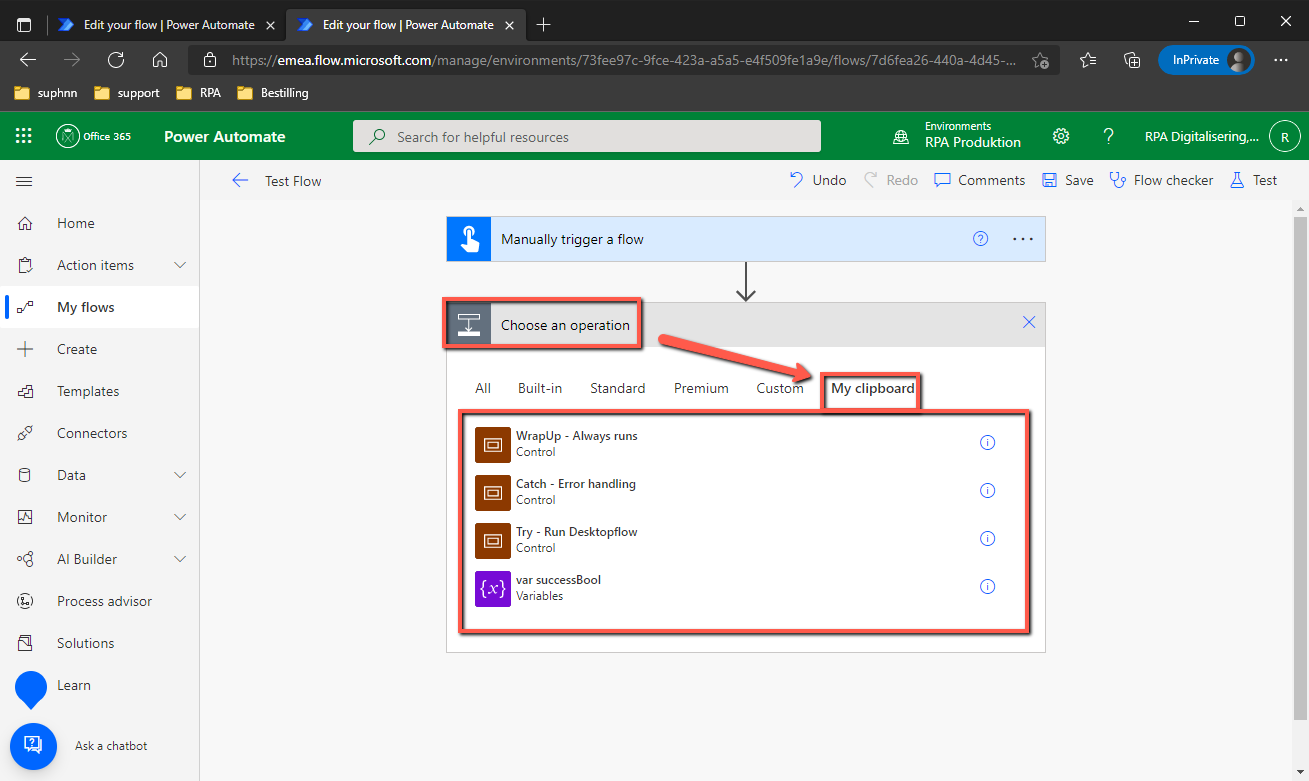Click the search for helpful resources field

tap(587, 136)
